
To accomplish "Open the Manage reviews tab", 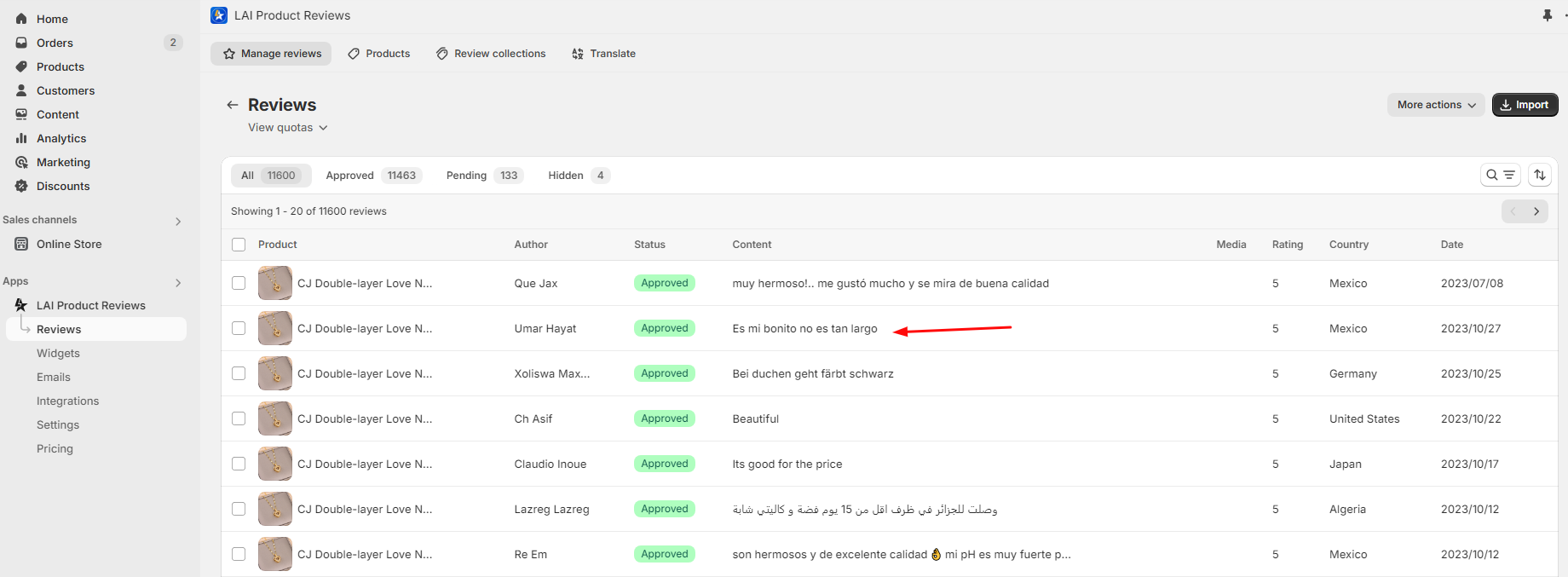I will (271, 54).
